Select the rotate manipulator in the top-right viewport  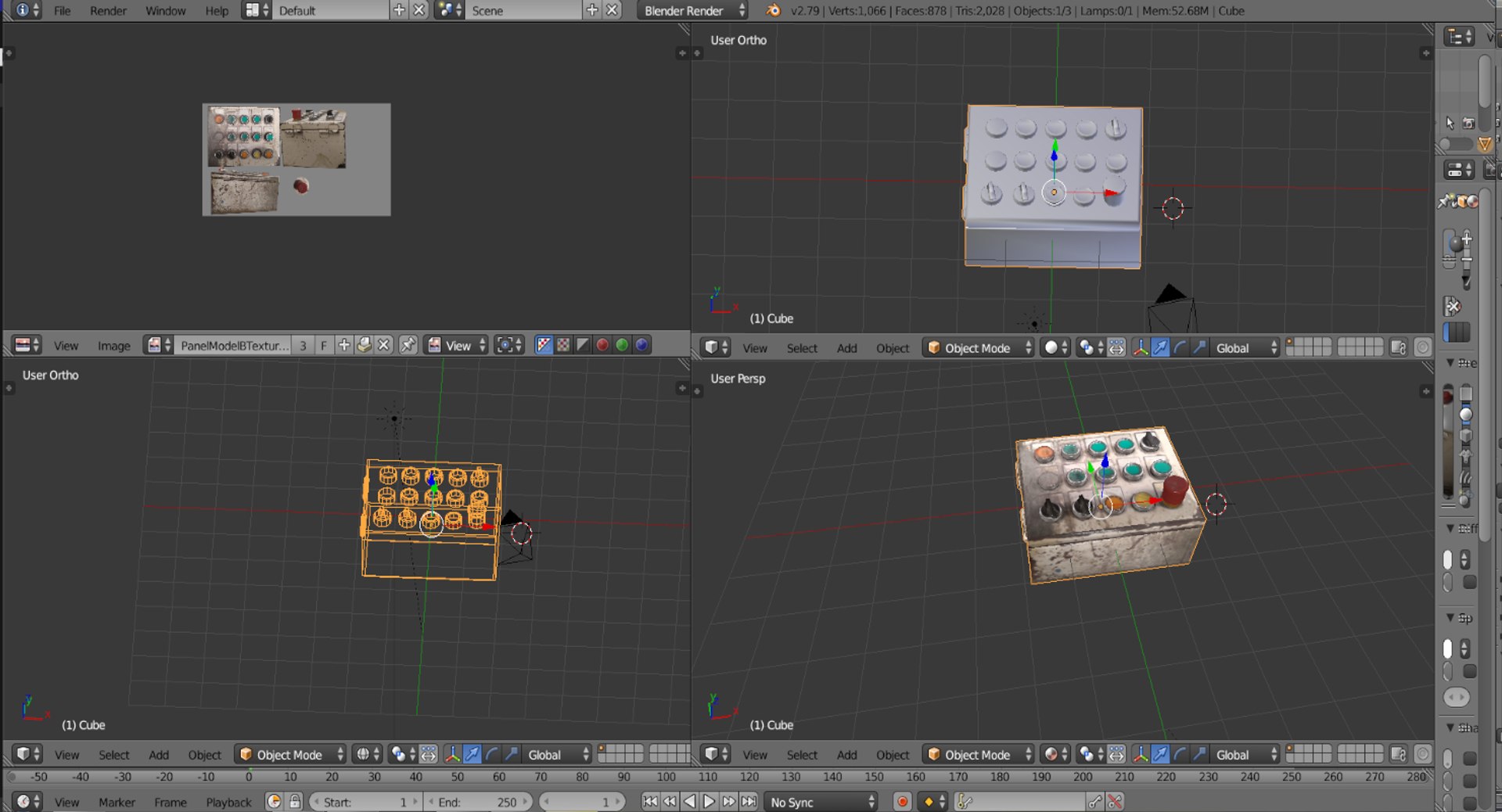coord(1180,347)
